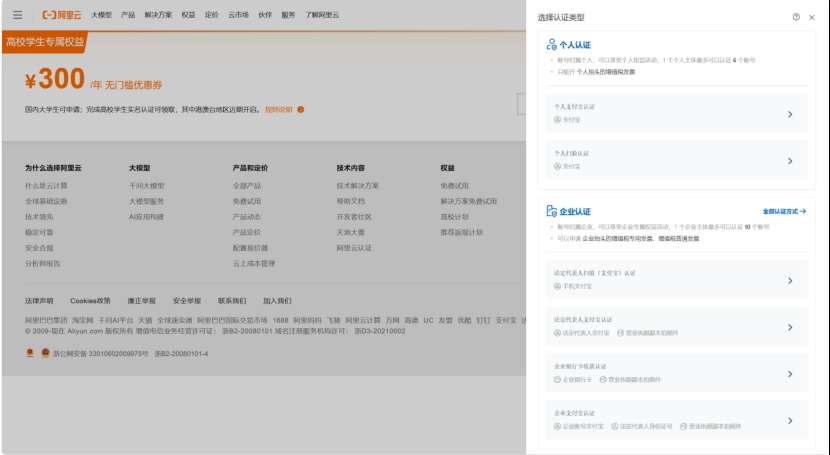Open 云市场 in top navigation
Screen dimensions: 830x455
coord(238,15)
